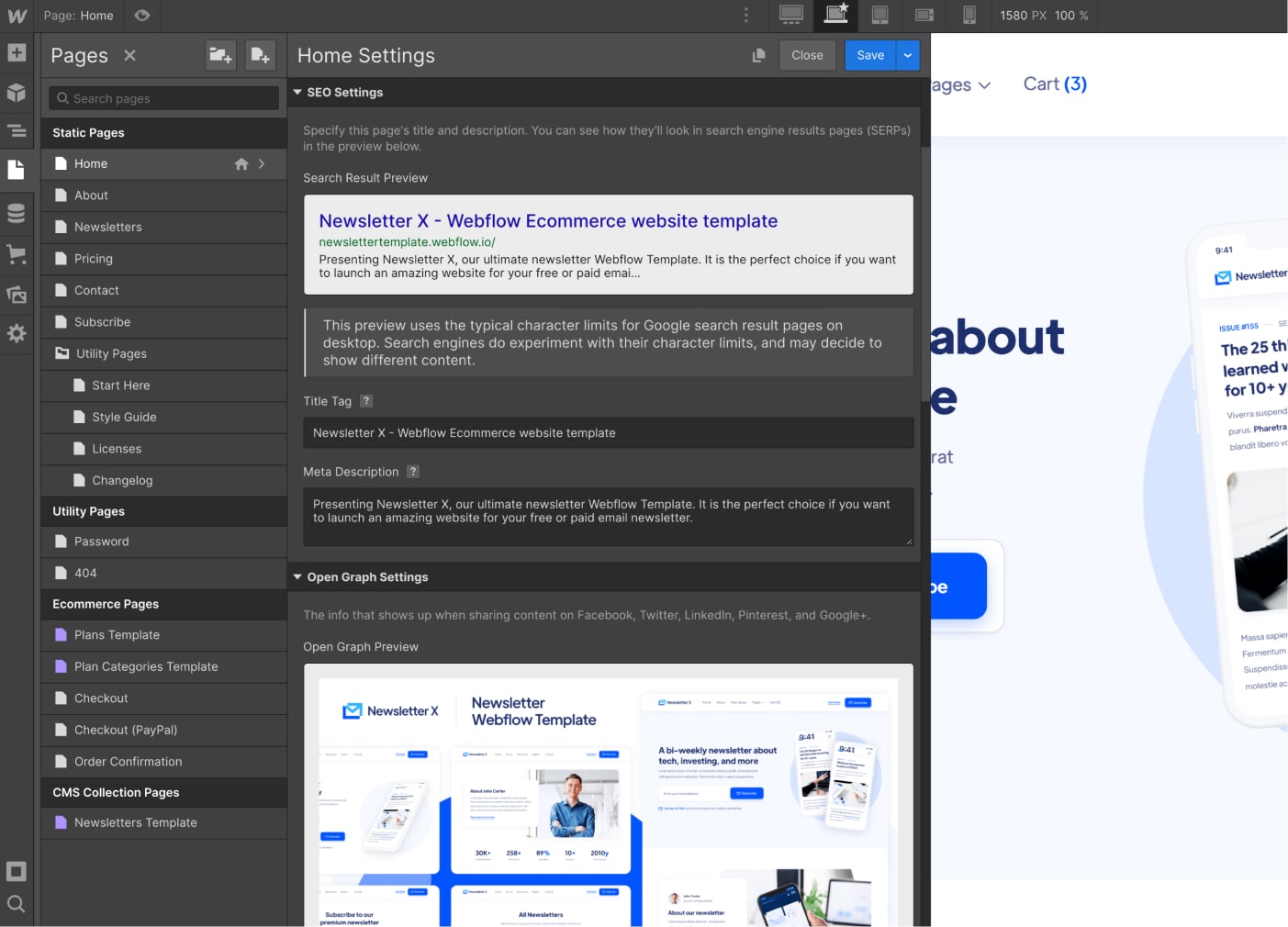Open the Project Settings panel
This screenshot has width=1288, height=927.
tap(17, 333)
